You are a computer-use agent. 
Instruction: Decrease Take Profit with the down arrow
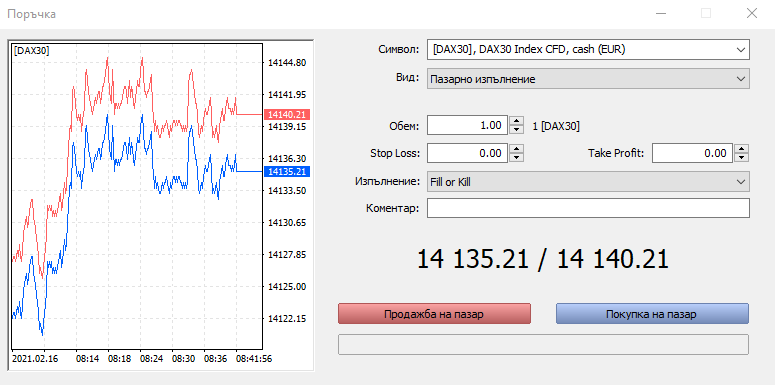pos(741,157)
